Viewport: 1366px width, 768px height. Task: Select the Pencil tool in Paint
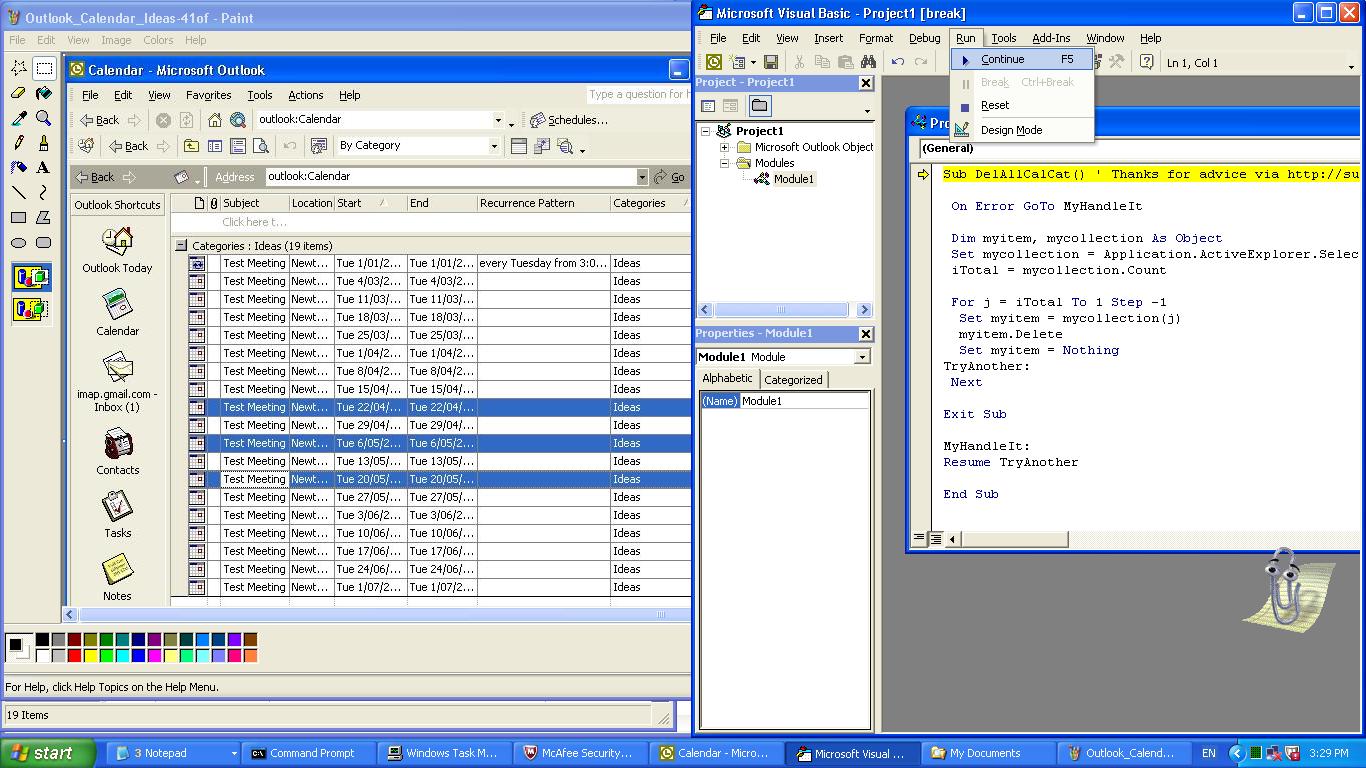pyautogui.click(x=19, y=143)
